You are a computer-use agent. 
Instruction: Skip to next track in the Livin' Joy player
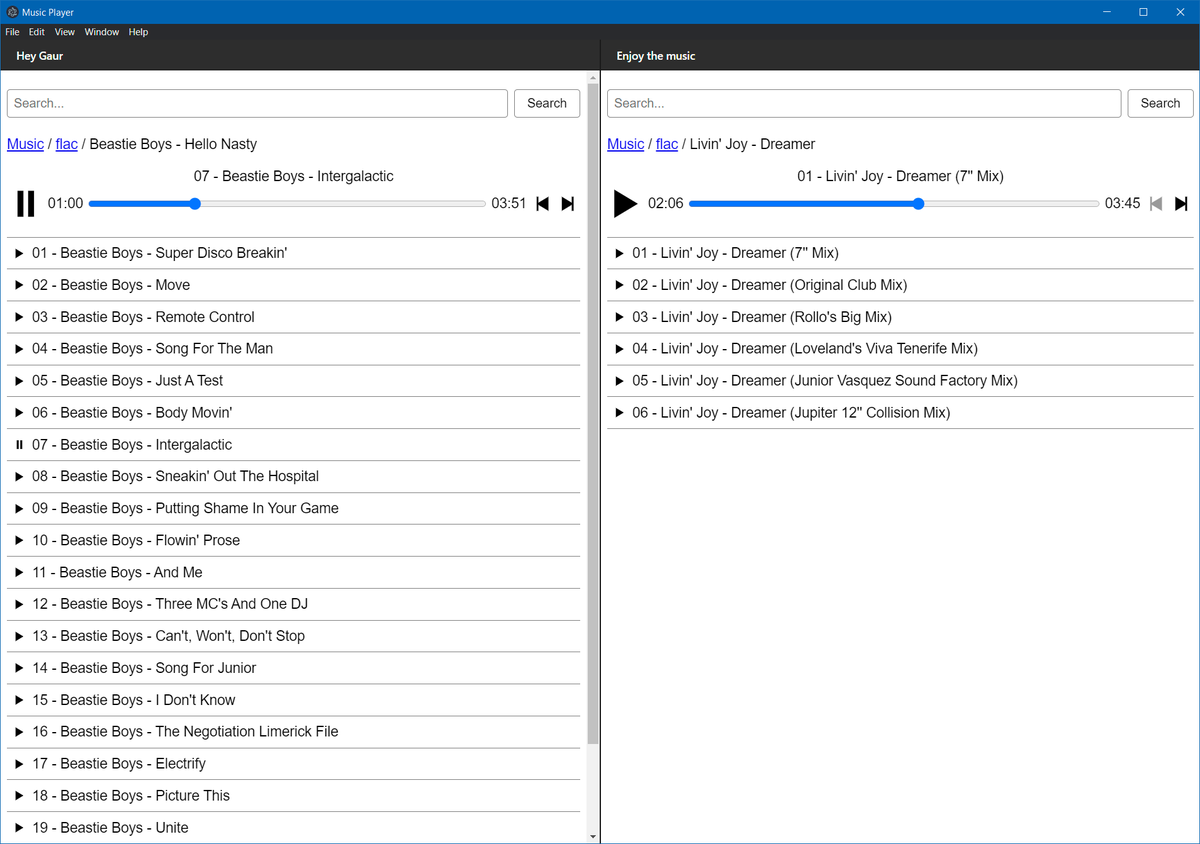pos(1181,204)
